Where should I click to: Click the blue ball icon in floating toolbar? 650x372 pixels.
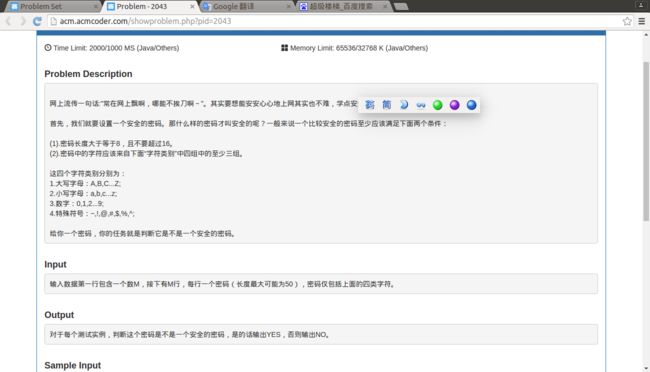pyautogui.click(x=471, y=105)
